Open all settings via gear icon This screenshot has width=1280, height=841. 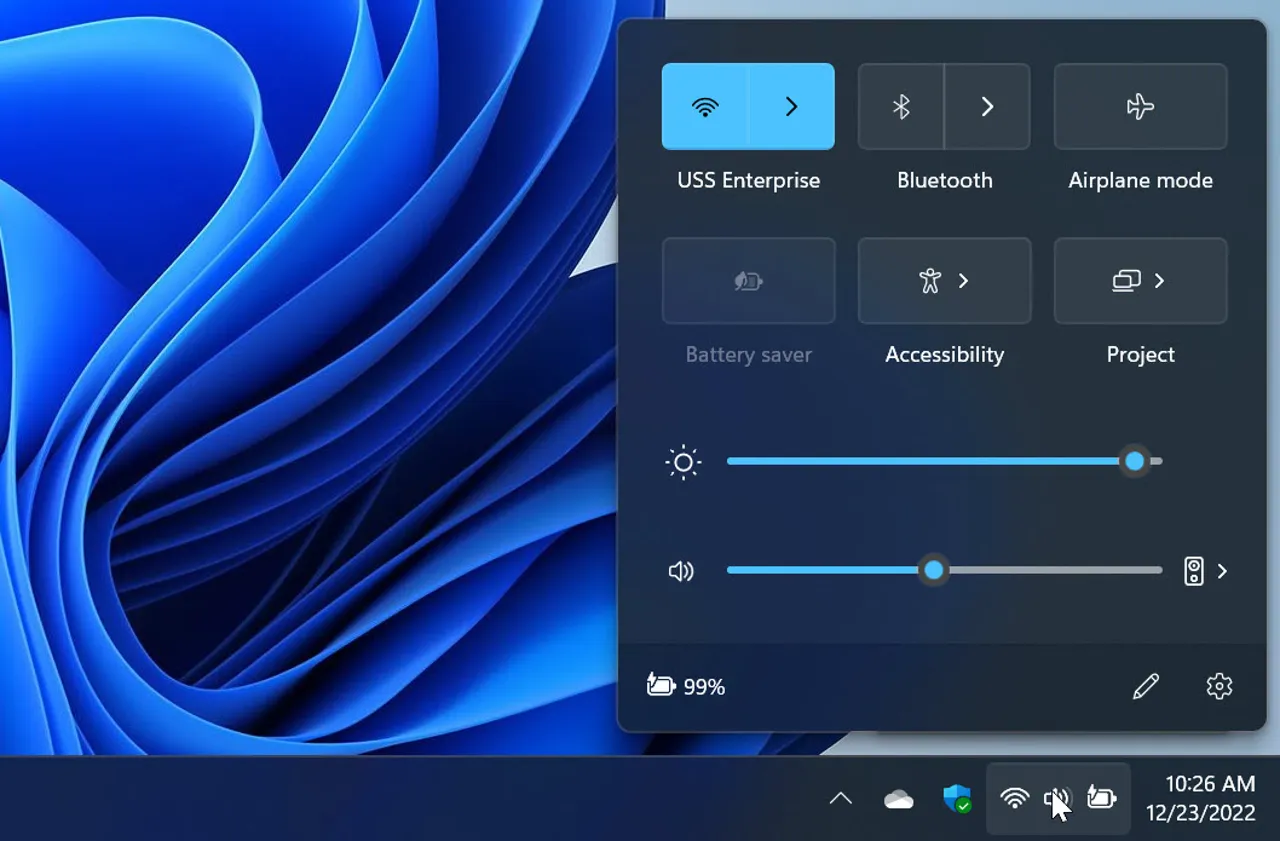(1219, 687)
